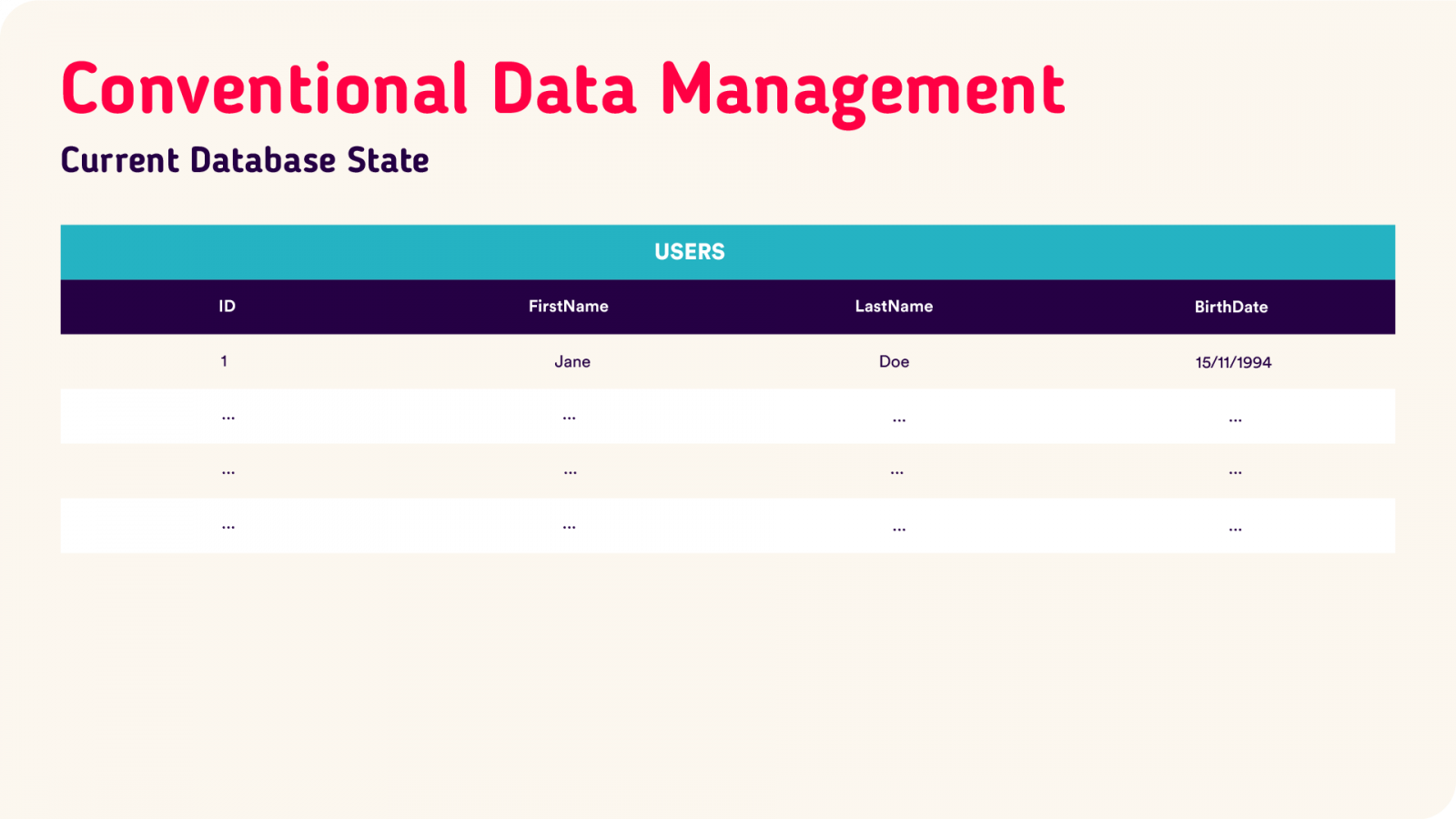Image resolution: width=1456 pixels, height=819 pixels.
Task: Click the BirthDate column header
Action: coord(1230,308)
